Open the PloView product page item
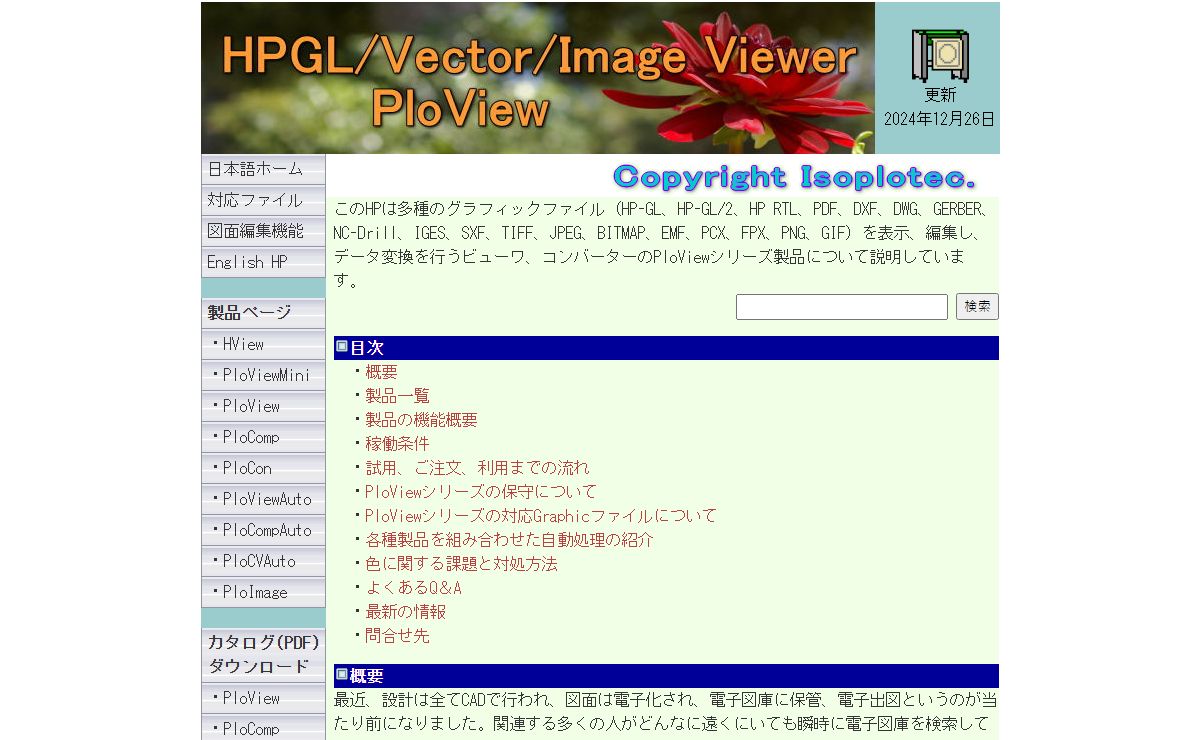The width and height of the screenshot is (1200, 740). pyautogui.click(x=263, y=406)
